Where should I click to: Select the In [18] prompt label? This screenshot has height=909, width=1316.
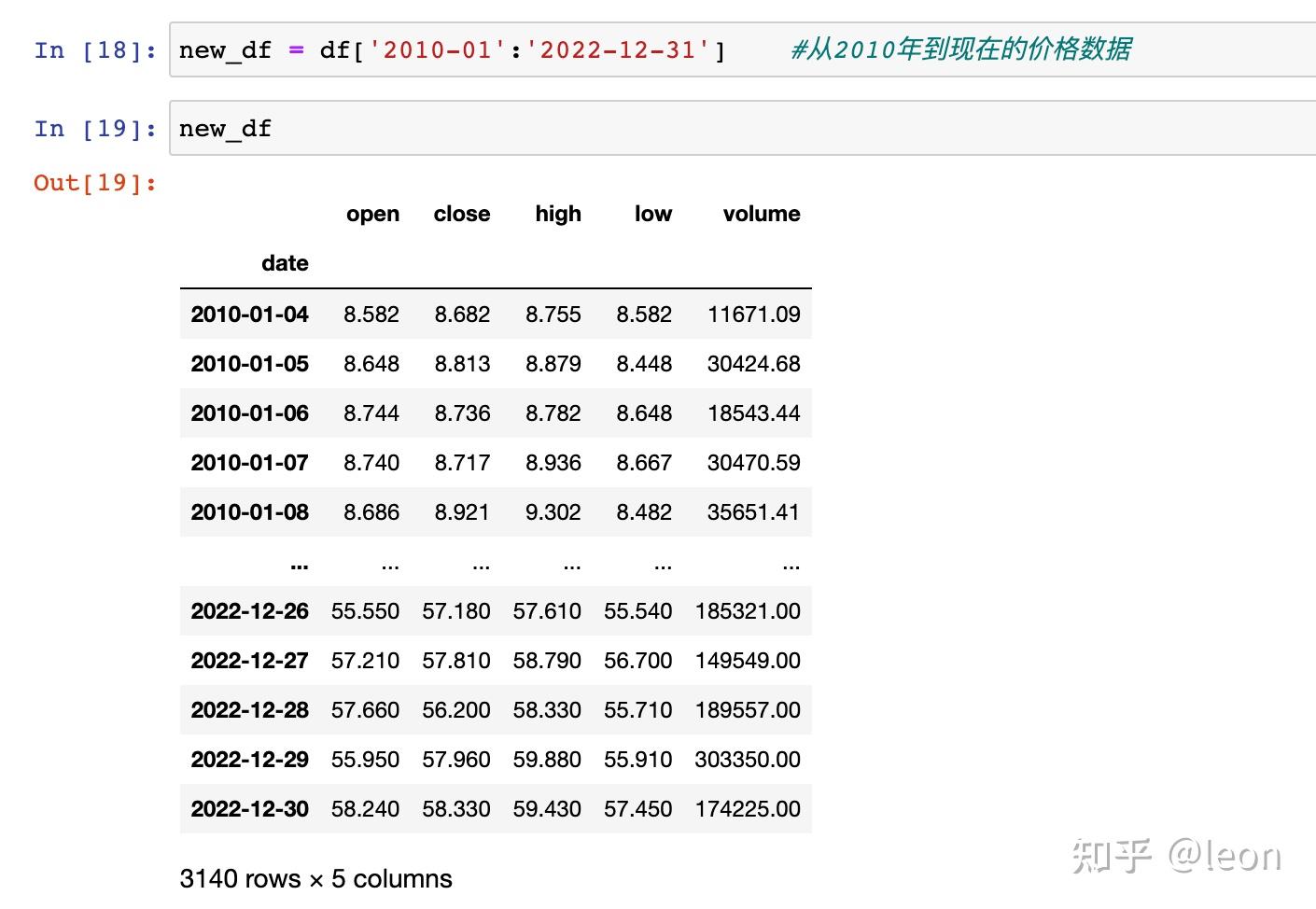click(95, 50)
